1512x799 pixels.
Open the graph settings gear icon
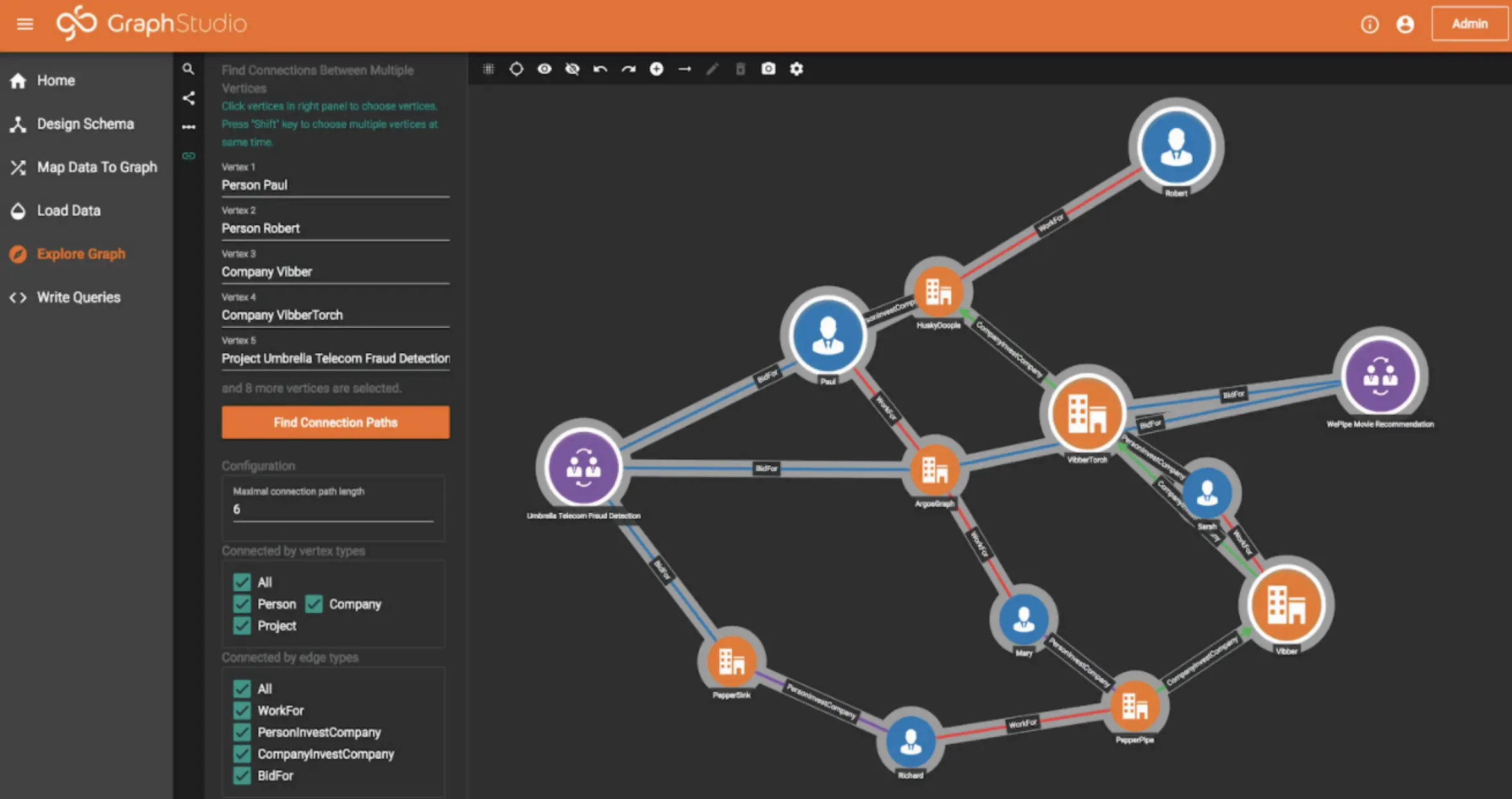point(796,69)
